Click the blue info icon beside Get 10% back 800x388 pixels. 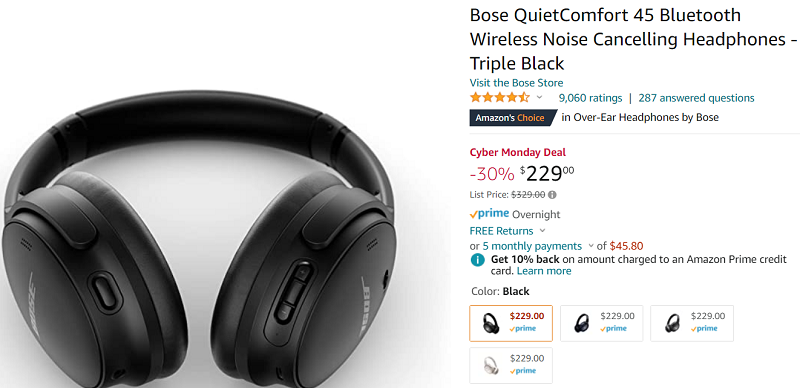(477, 260)
